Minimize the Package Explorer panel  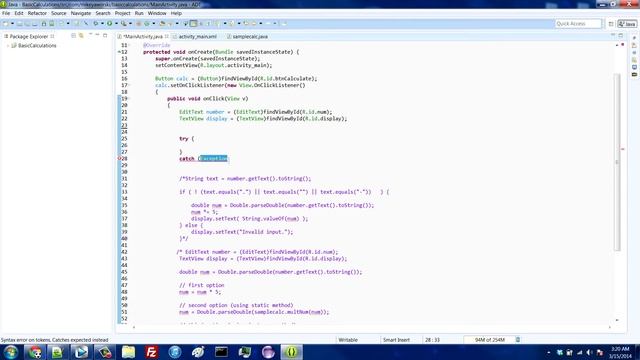tap(98, 36)
